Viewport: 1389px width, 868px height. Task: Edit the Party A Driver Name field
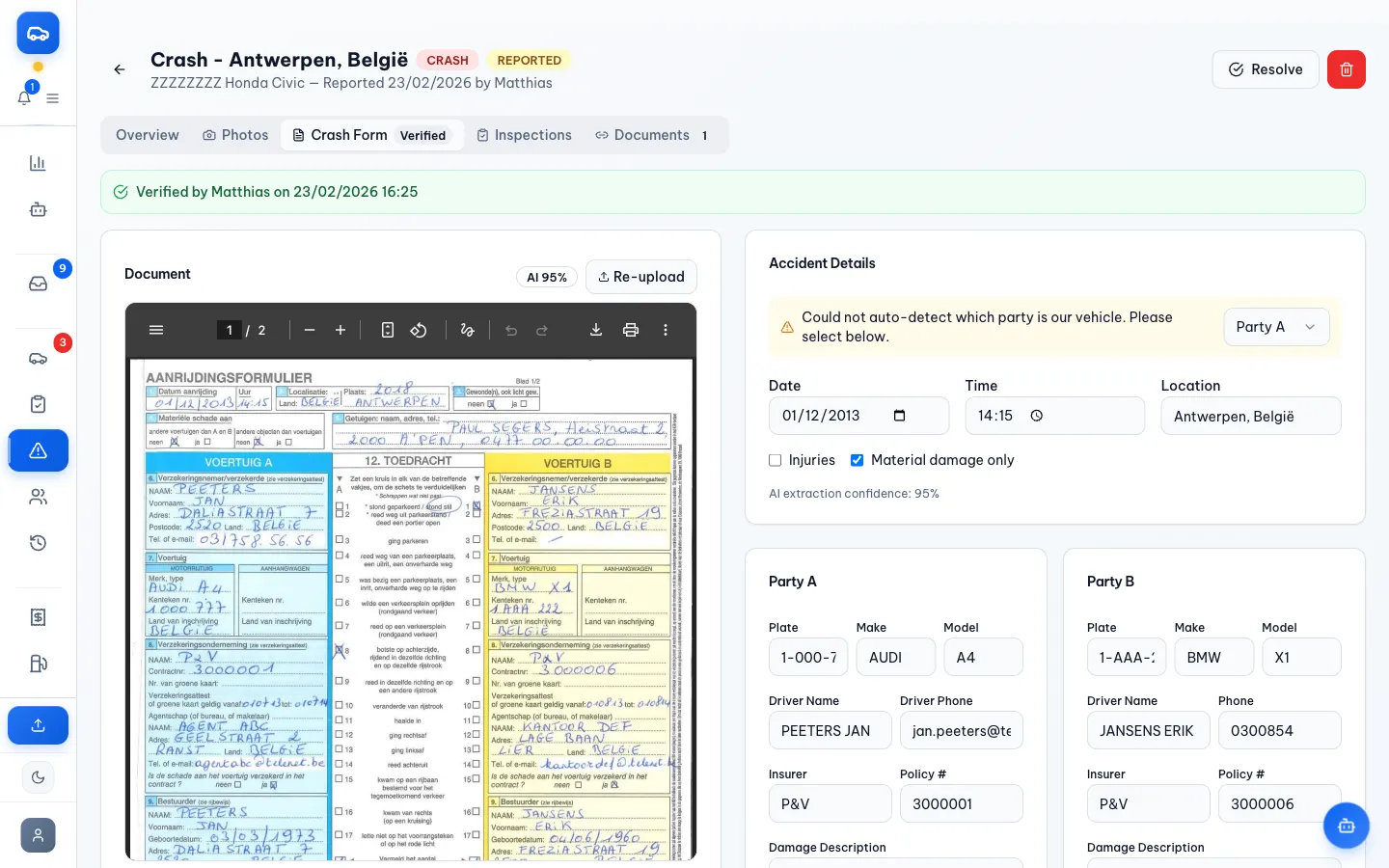coord(831,730)
